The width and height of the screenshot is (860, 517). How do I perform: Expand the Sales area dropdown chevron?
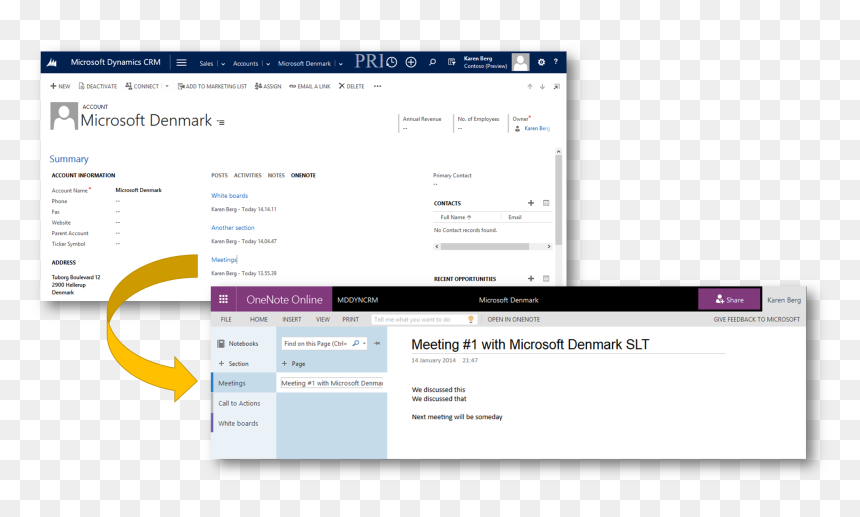223,64
